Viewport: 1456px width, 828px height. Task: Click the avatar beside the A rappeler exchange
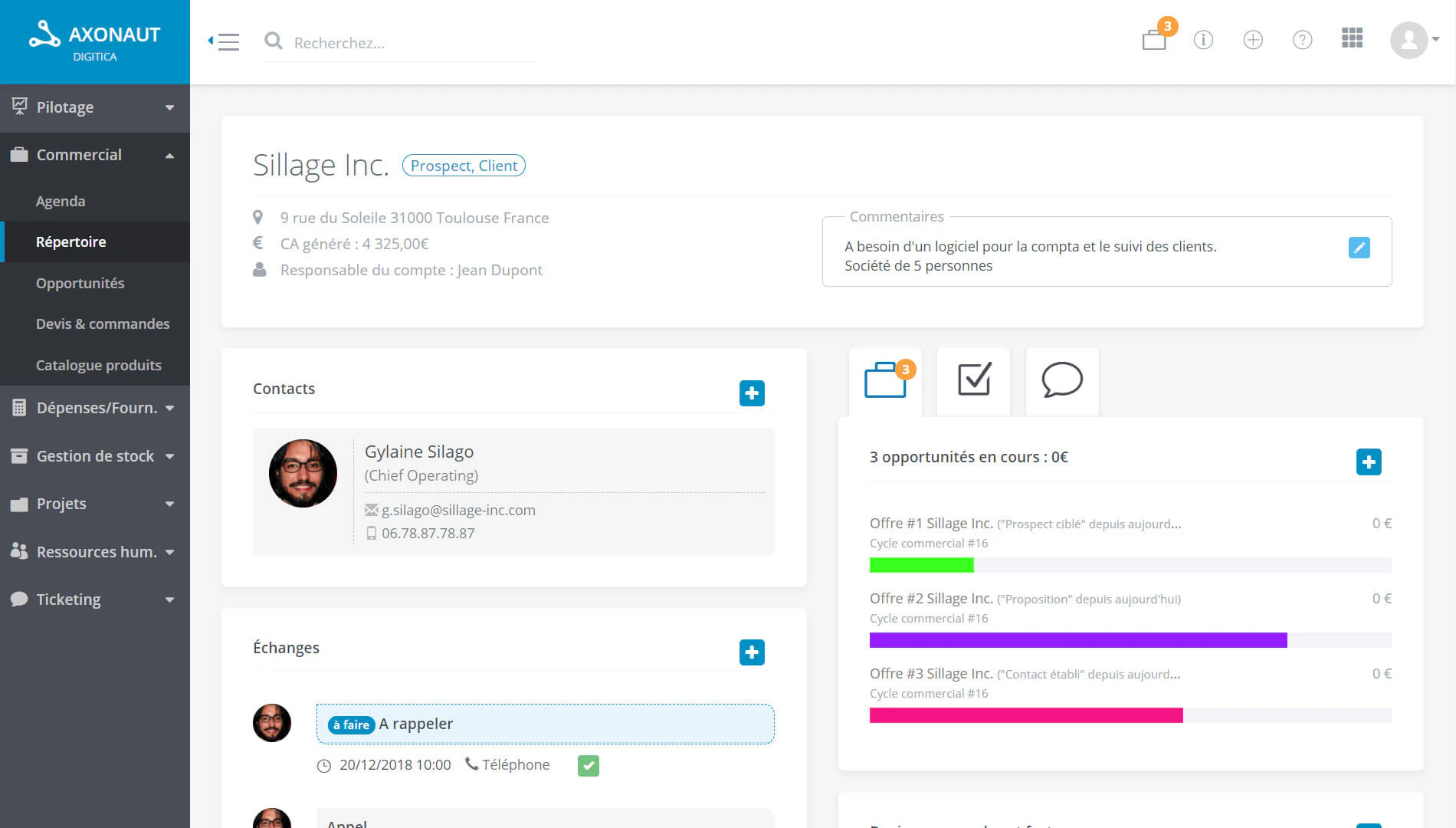[x=272, y=723]
